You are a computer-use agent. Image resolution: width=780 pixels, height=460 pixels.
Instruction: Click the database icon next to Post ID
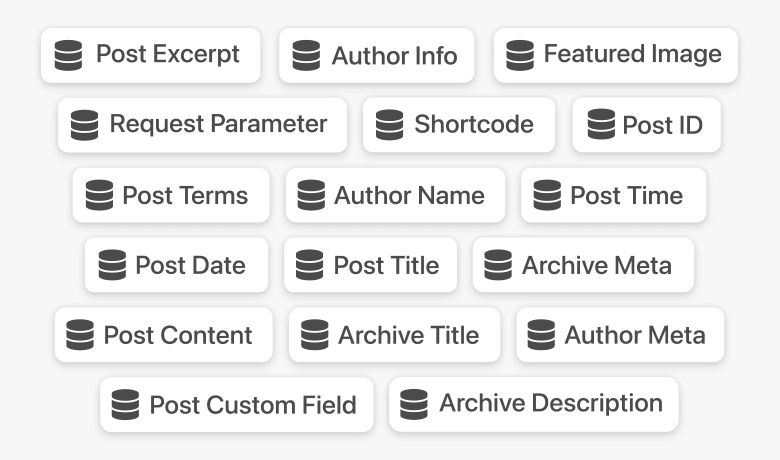point(601,124)
